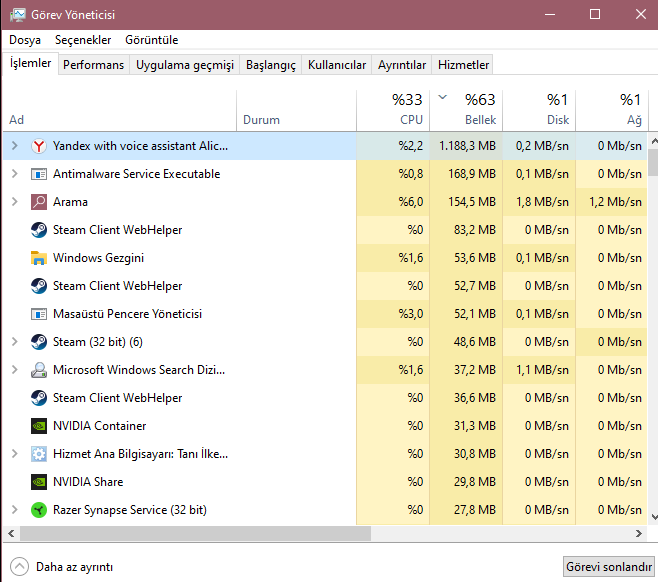Click the Antimalware Service Executable icon

(39, 174)
